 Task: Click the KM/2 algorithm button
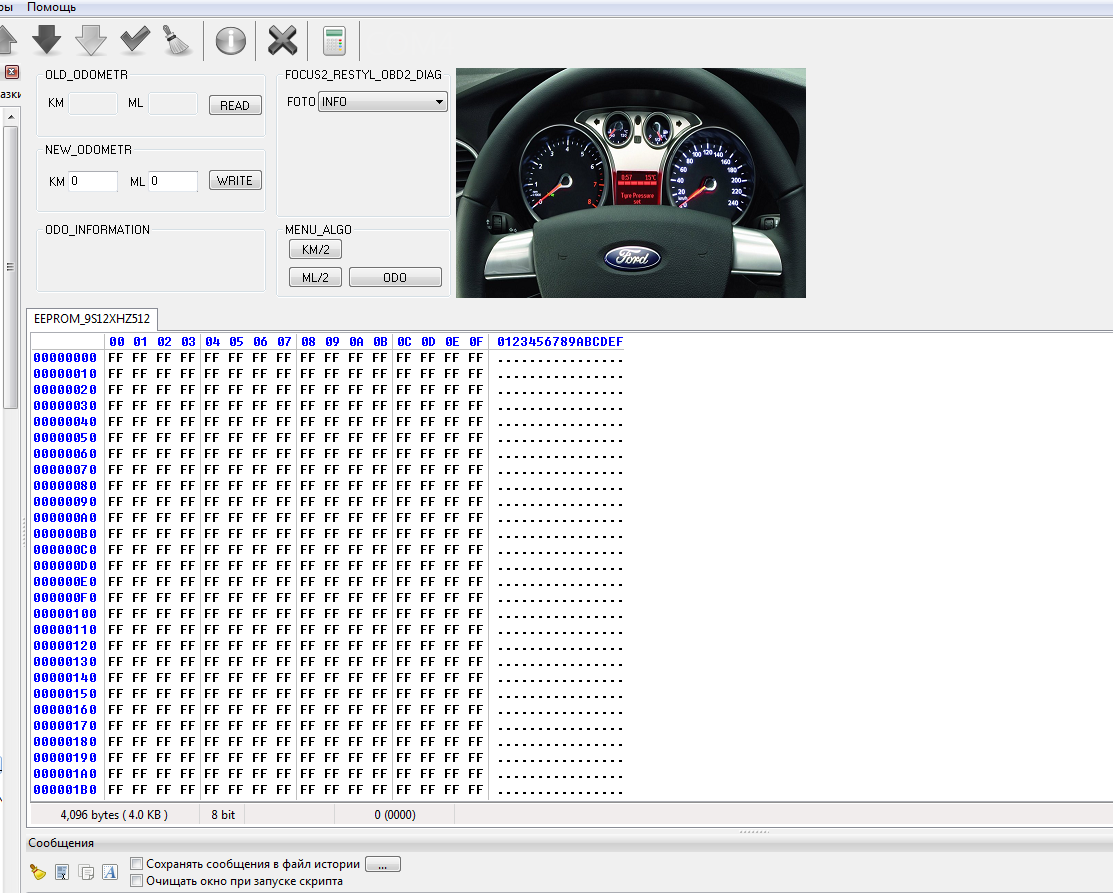[x=315, y=250]
